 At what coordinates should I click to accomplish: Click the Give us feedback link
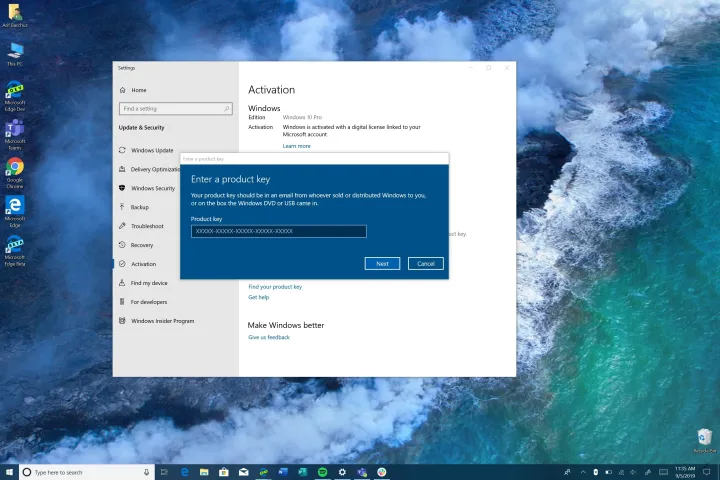[x=269, y=337]
